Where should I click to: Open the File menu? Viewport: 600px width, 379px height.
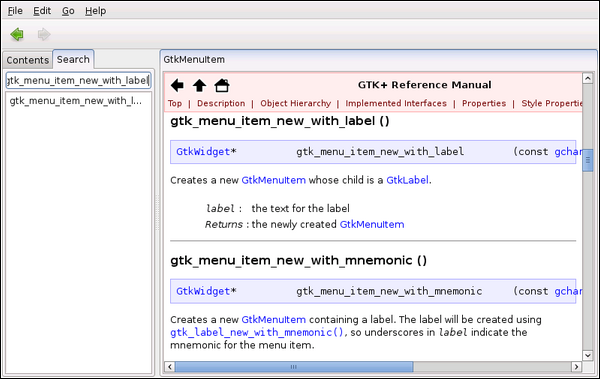tap(15, 11)
